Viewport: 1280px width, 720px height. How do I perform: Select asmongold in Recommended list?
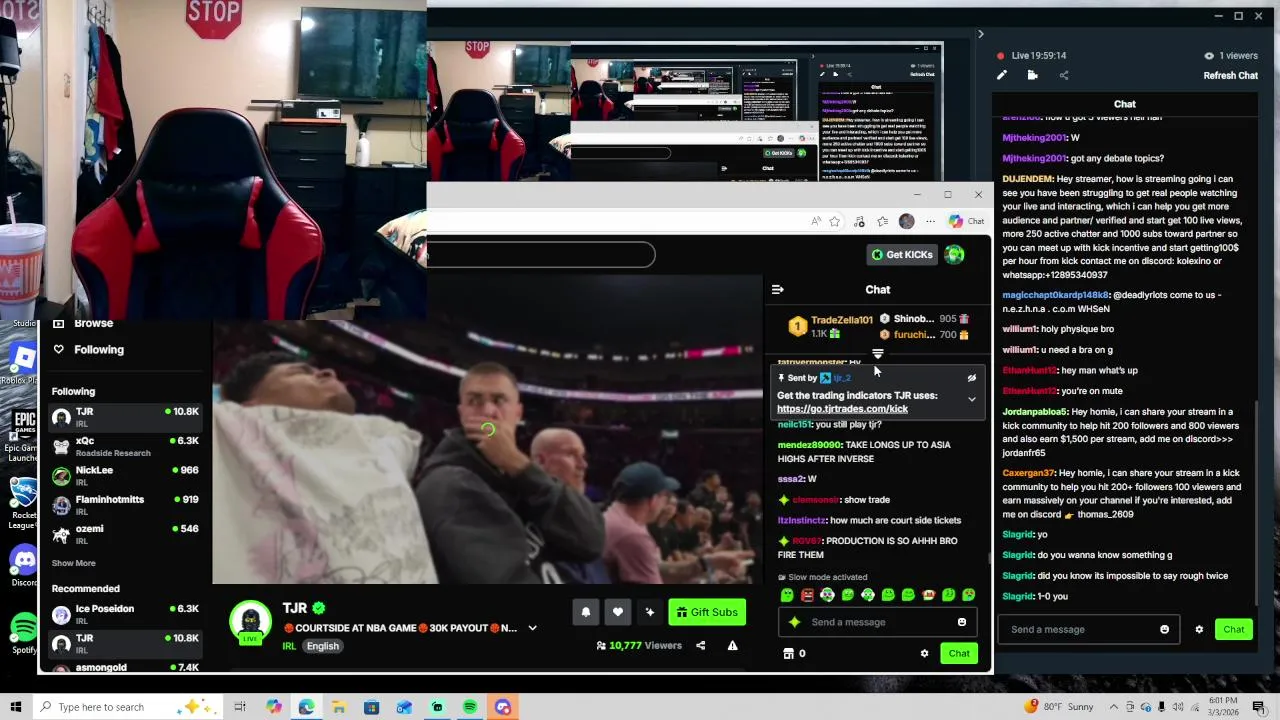click(126, 668)
